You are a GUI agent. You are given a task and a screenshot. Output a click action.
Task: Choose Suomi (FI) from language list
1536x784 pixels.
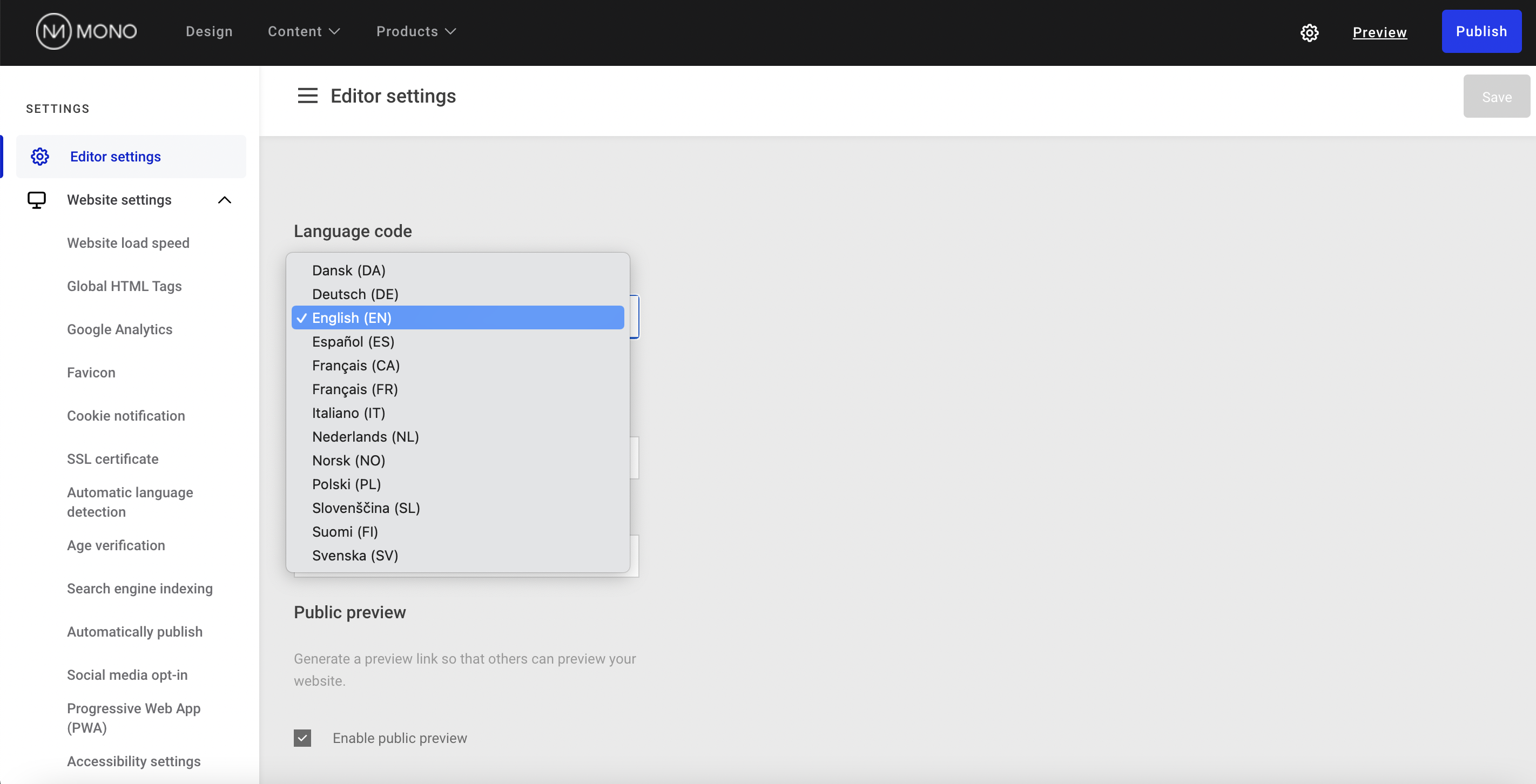tap(457, 532)
